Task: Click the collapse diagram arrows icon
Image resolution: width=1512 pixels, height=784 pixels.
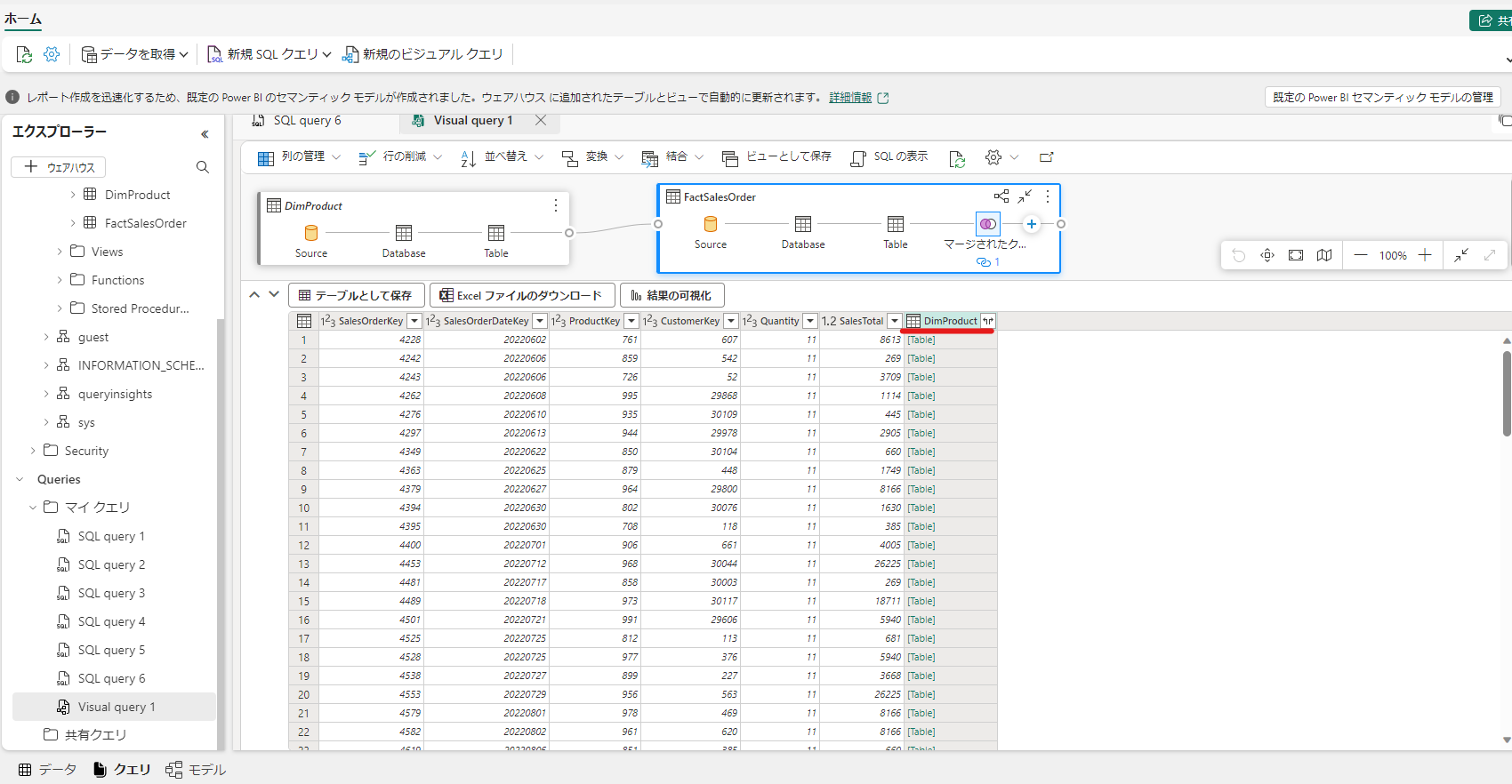Action: tap(1461, 255)
